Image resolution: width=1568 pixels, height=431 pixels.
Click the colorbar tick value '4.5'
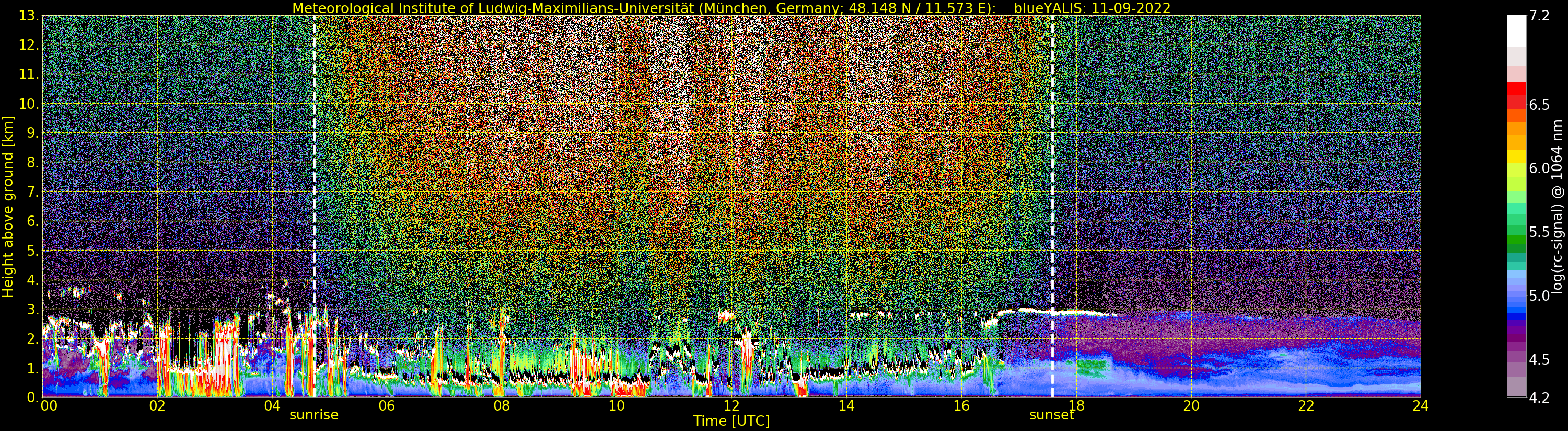[1539, 360]
